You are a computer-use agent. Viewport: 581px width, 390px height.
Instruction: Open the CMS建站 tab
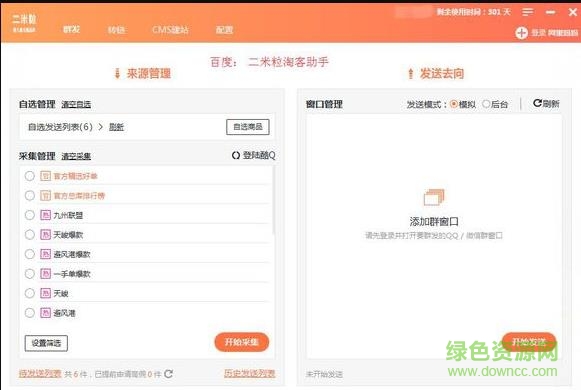pos(170,30)
